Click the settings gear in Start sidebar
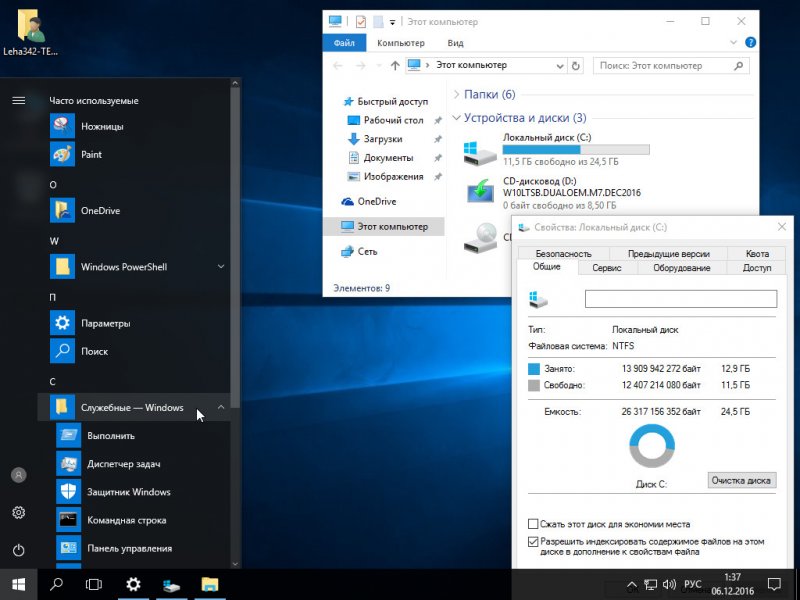 [18, 512]
